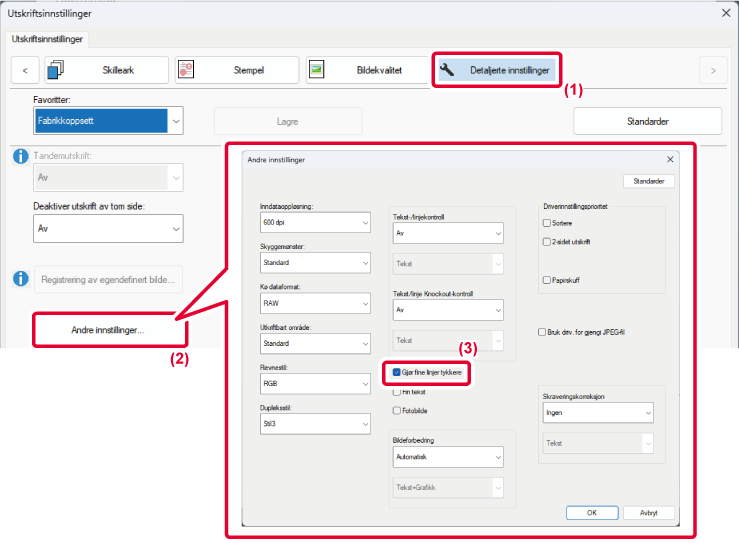
Task: Close the Andre innstillinger dialog
Action: click(x=670, y=160)
